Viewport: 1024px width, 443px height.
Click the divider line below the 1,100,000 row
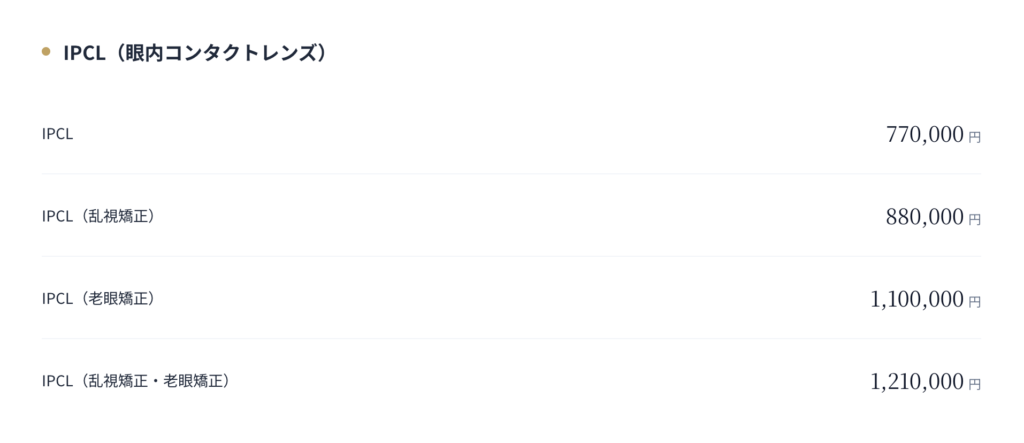(511, 339)
